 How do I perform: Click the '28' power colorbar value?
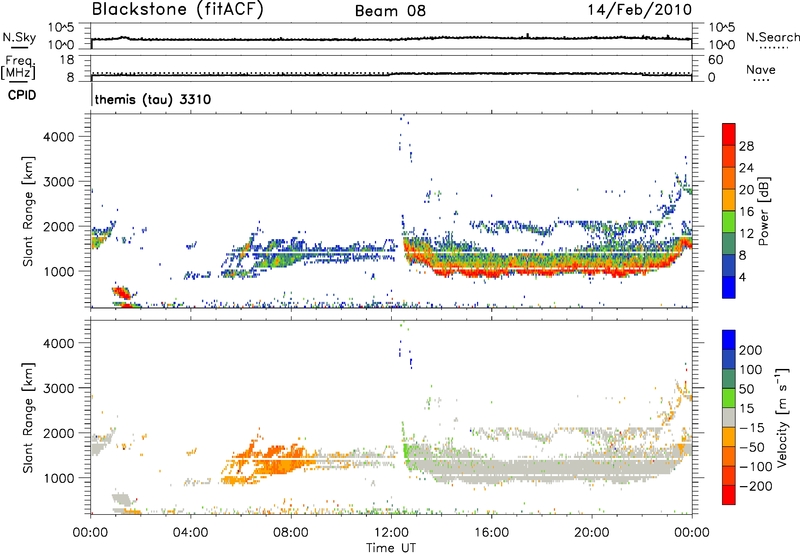pyautogui.click(x=746, y=146)
